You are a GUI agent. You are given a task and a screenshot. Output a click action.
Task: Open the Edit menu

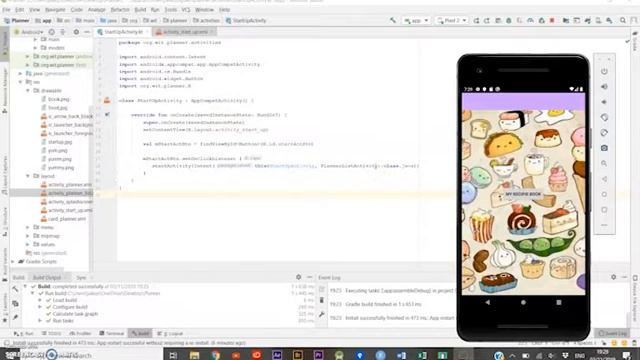point(20,9)
